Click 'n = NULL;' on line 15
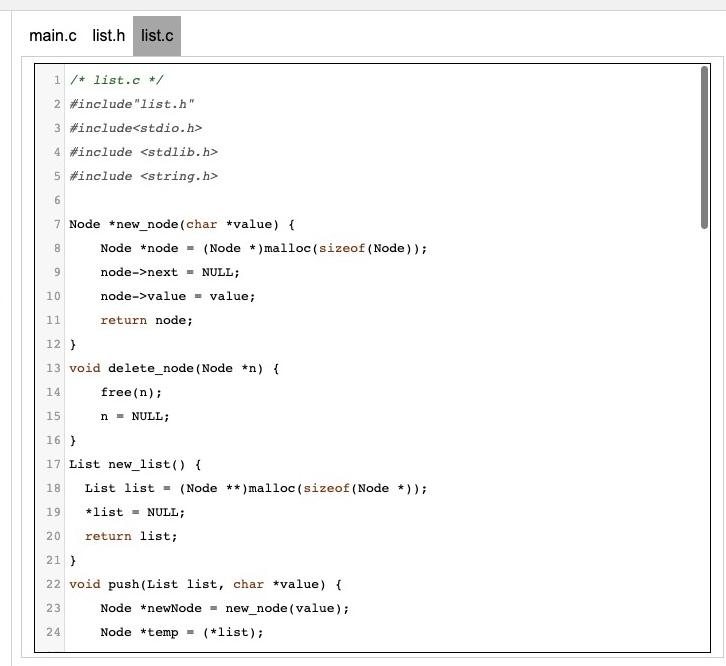Viewport: 726px width, 666px height. click(135, 416)
